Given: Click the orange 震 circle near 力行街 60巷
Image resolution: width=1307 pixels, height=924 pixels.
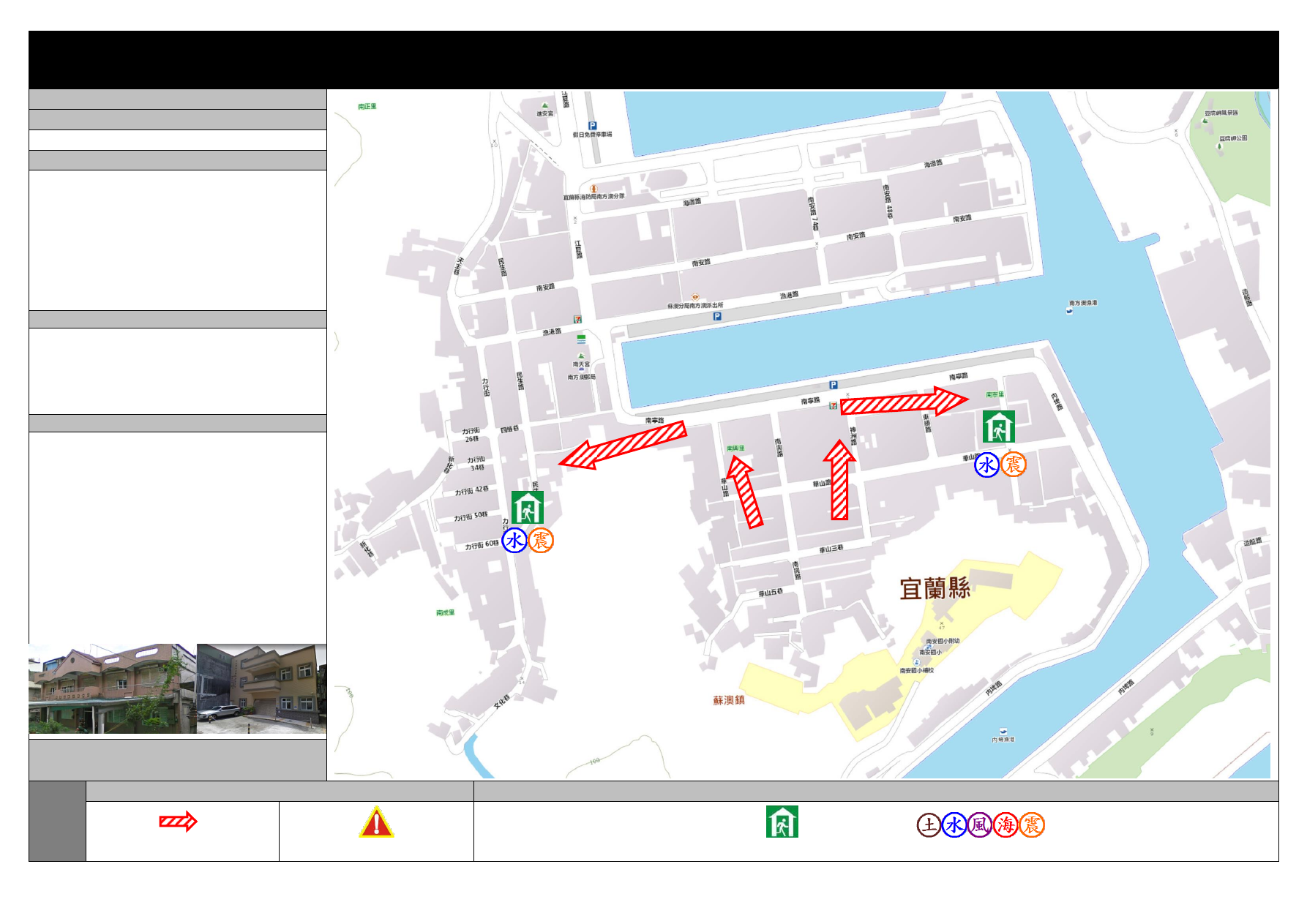Looking at the screenshot, I should tap(541, 541).
